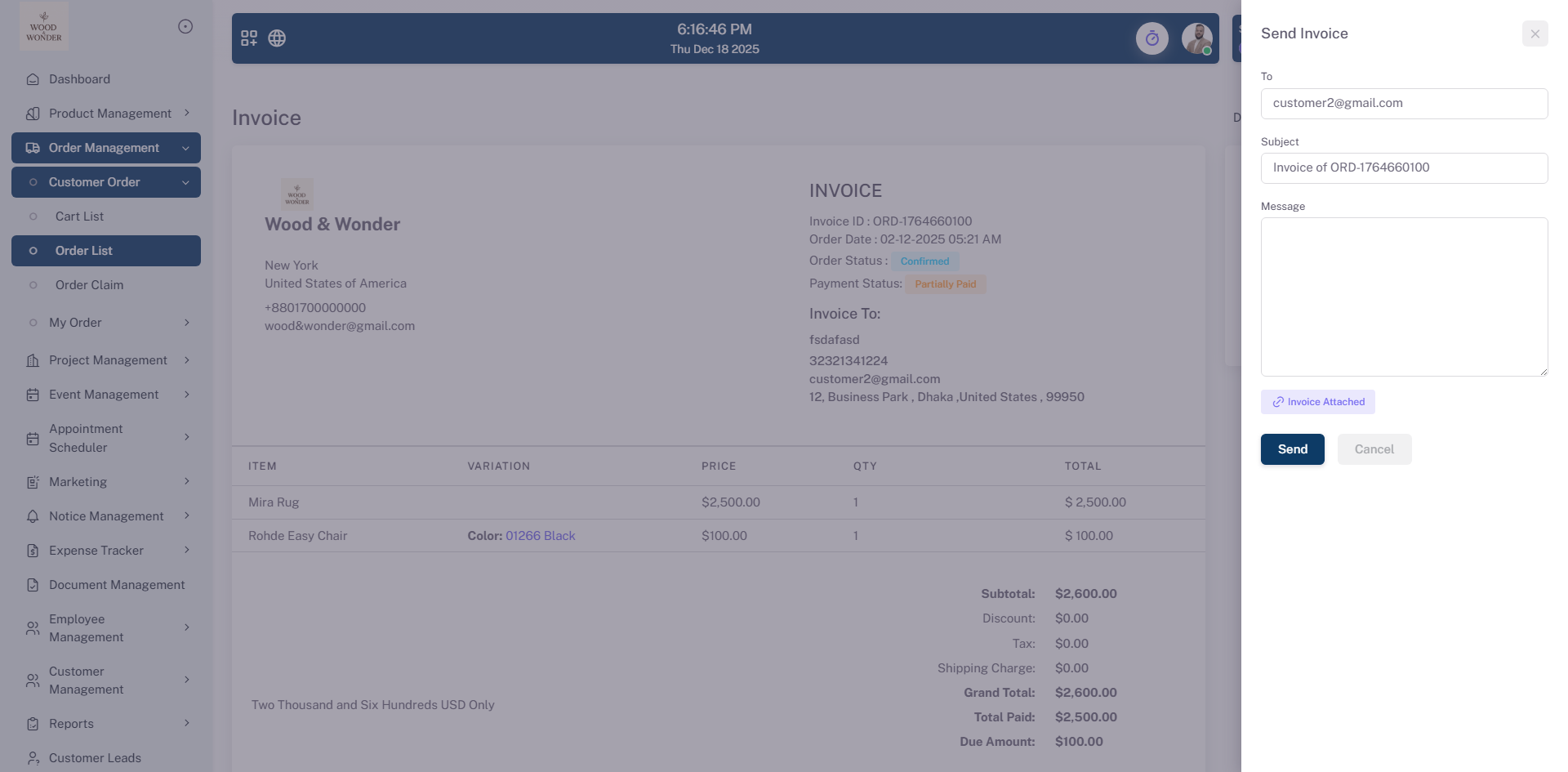The width and height of the screenshot is (1568, 772).
Task: Focus the Message text area
Action: click(x=1403, y=297)
